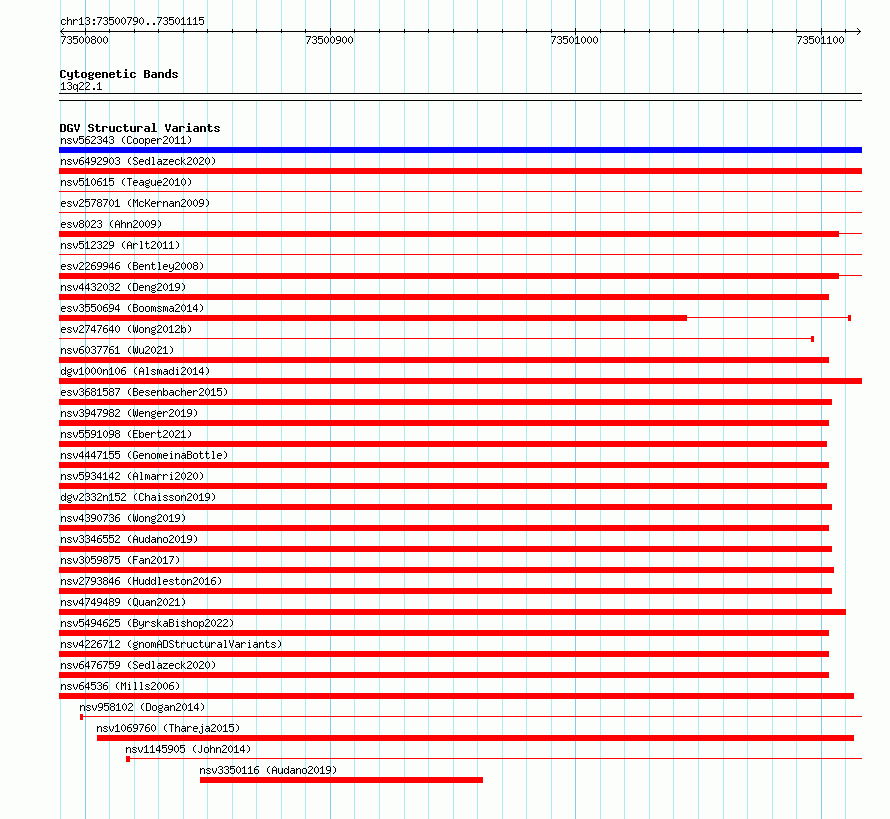Click nsv3346552 (Audano2019) label
The image size is (890, 819).
(129, 539)
